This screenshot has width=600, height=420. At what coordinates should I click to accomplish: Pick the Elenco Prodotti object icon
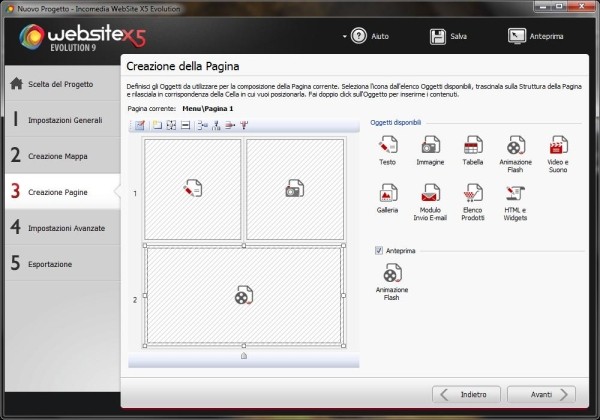tap(473, 192)
